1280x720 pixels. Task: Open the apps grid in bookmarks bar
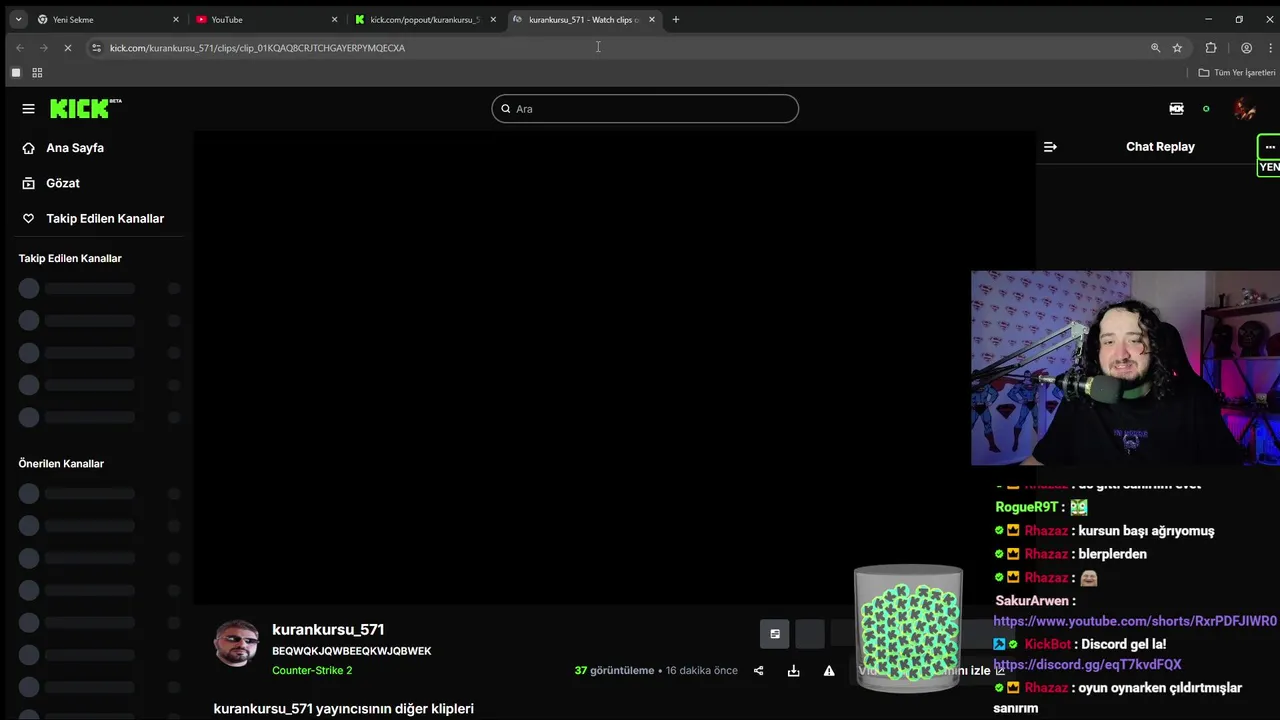[37, 73]
